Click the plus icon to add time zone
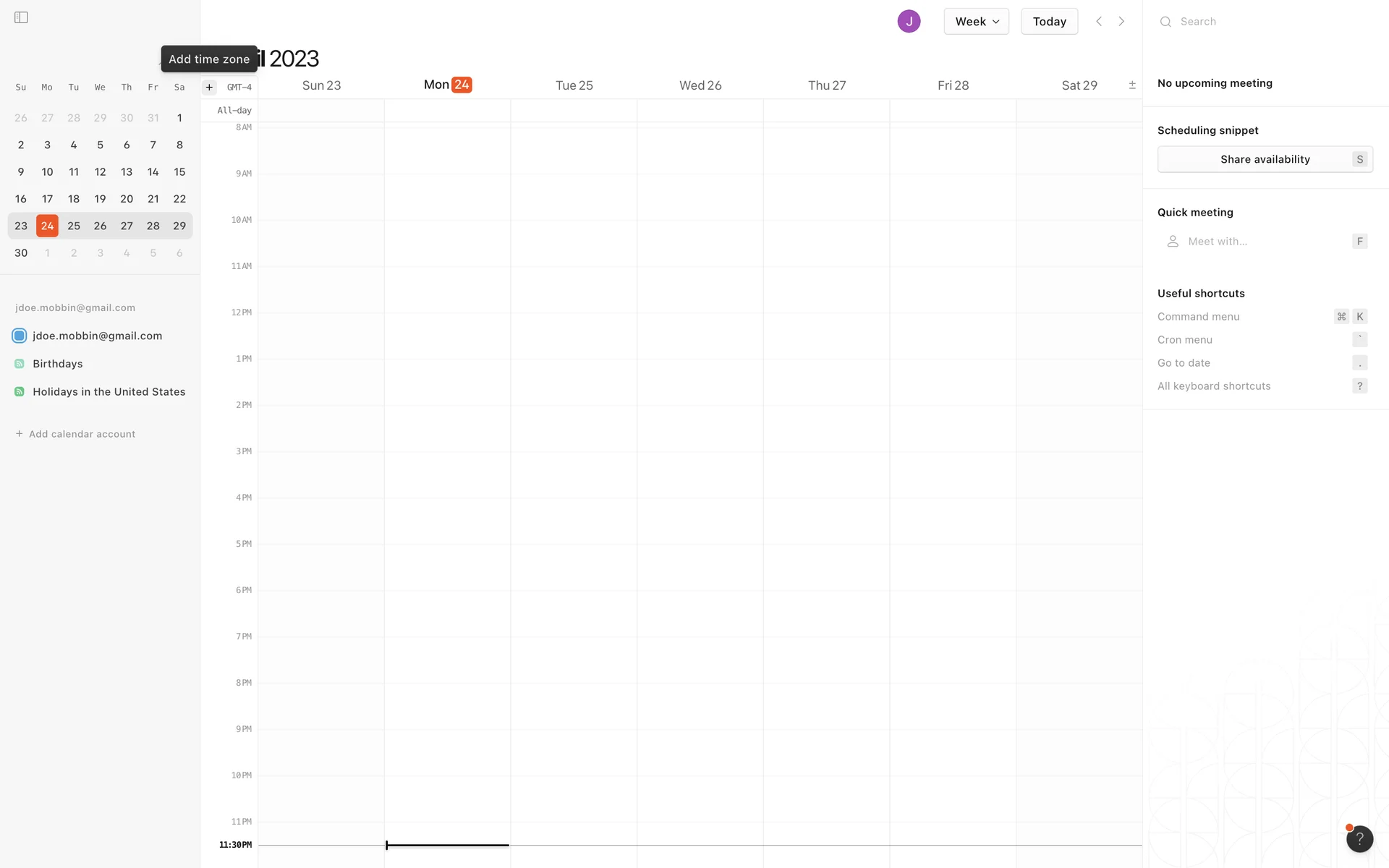 pos(209,87)
